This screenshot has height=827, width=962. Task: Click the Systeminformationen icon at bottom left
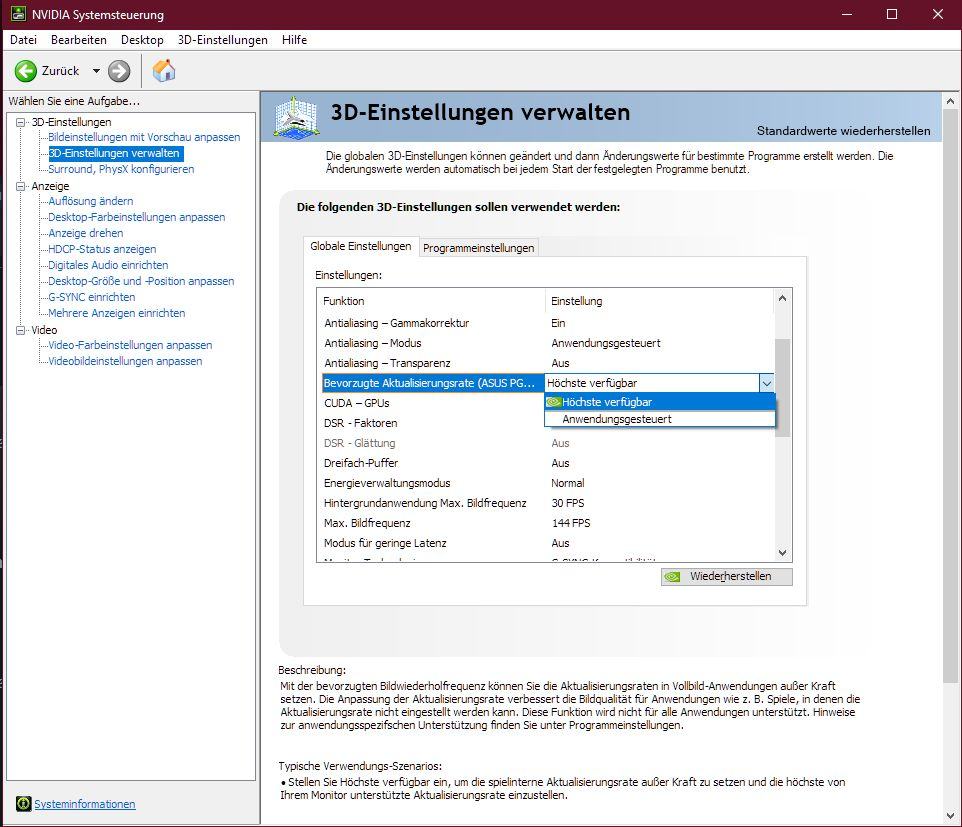tap(23, 803)
